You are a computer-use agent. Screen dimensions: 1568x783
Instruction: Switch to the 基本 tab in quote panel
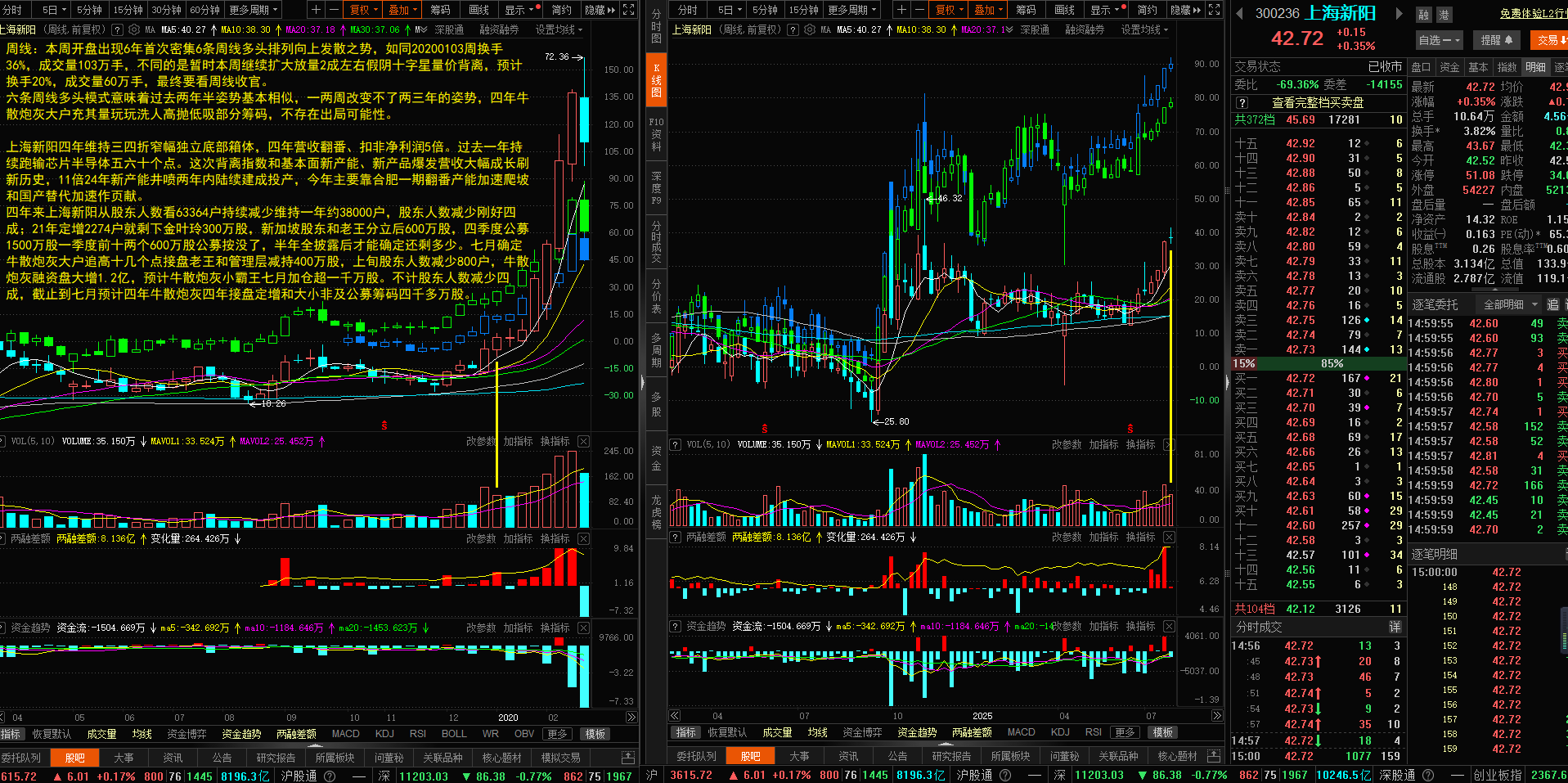[1478, 67]
